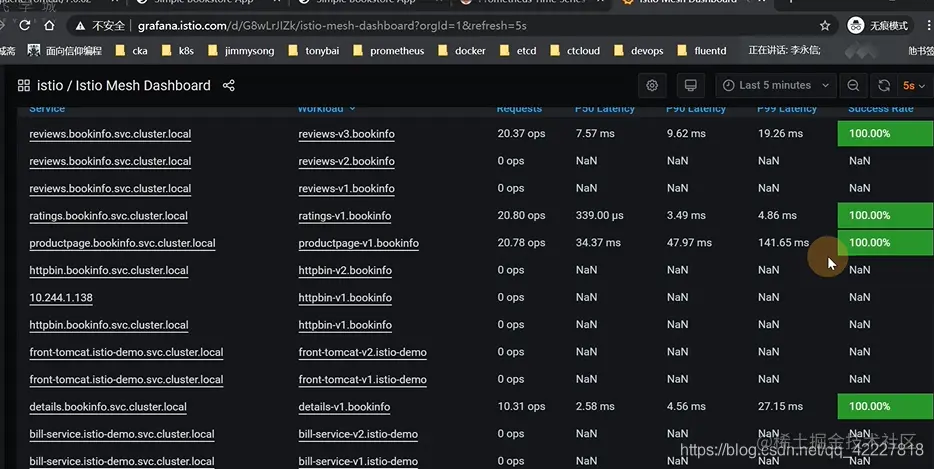Expand the 5s refresh interval dropdown
The image size is (934, 469).
[914, 85]
